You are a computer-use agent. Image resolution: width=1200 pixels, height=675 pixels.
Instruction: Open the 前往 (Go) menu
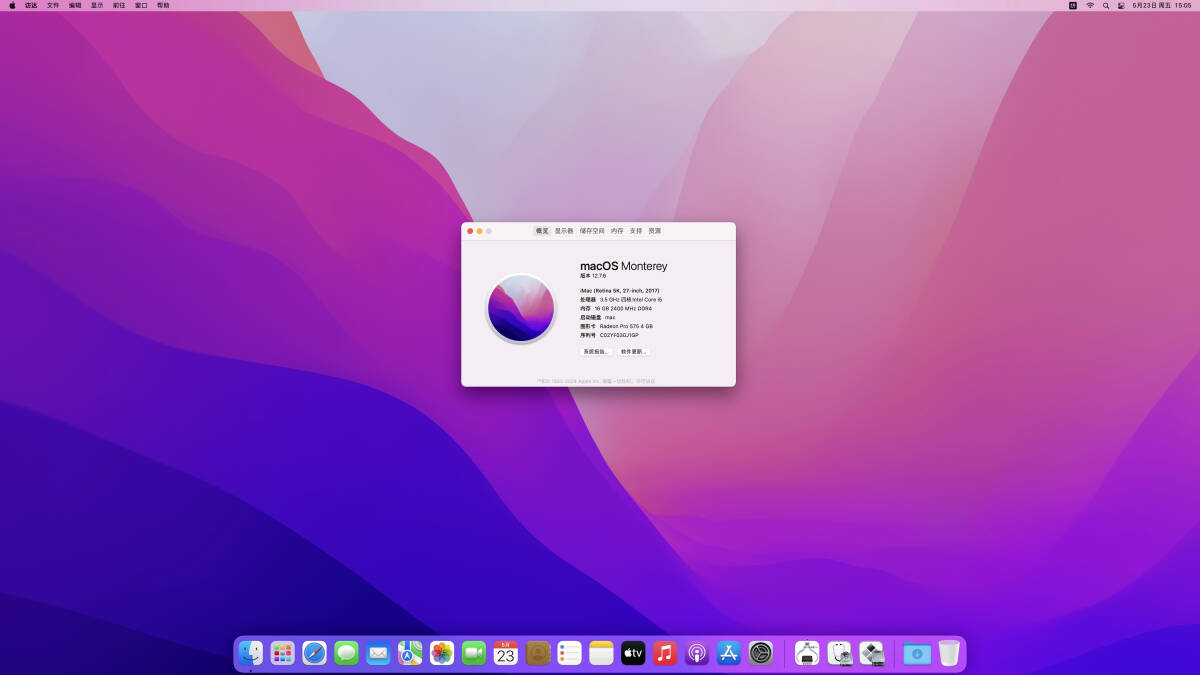click(119, 5)
